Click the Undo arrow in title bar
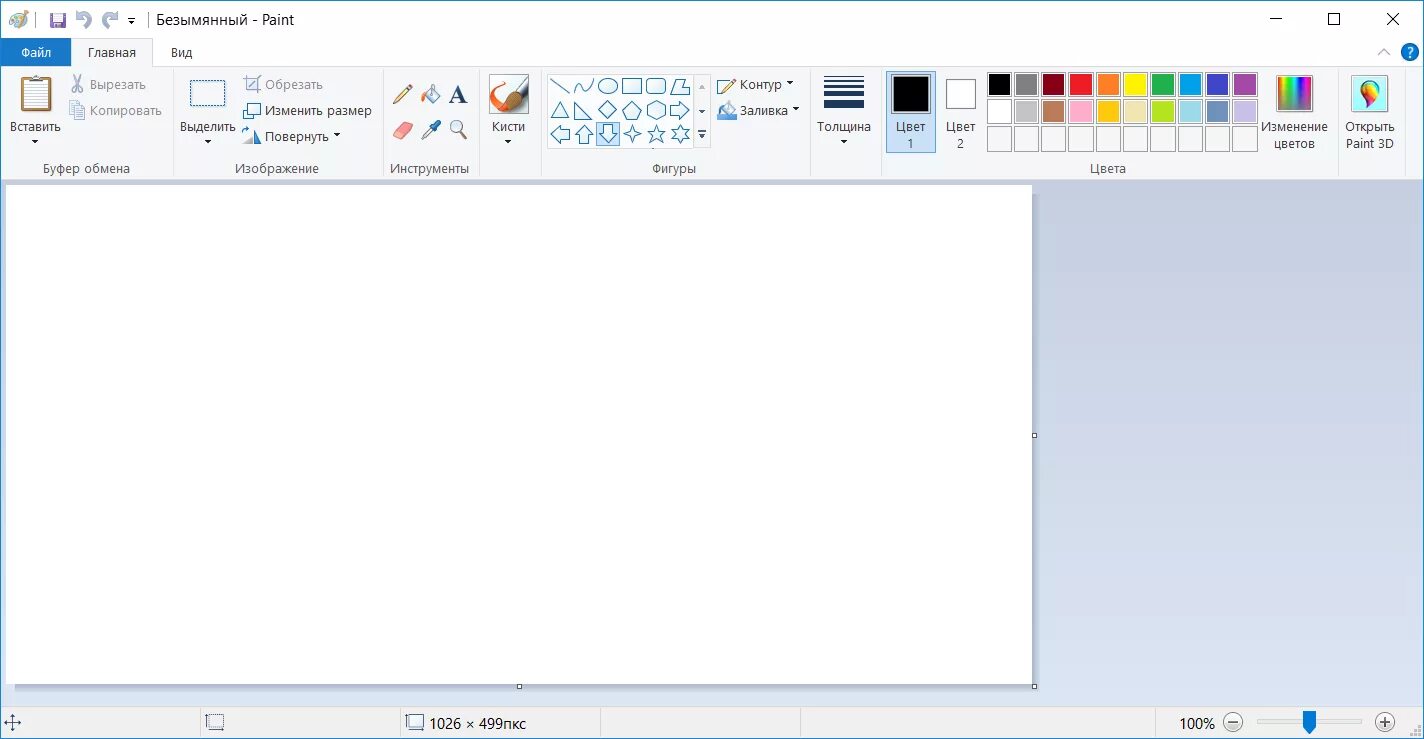Viewport: 1424px width, 739px height. [84, 20]
